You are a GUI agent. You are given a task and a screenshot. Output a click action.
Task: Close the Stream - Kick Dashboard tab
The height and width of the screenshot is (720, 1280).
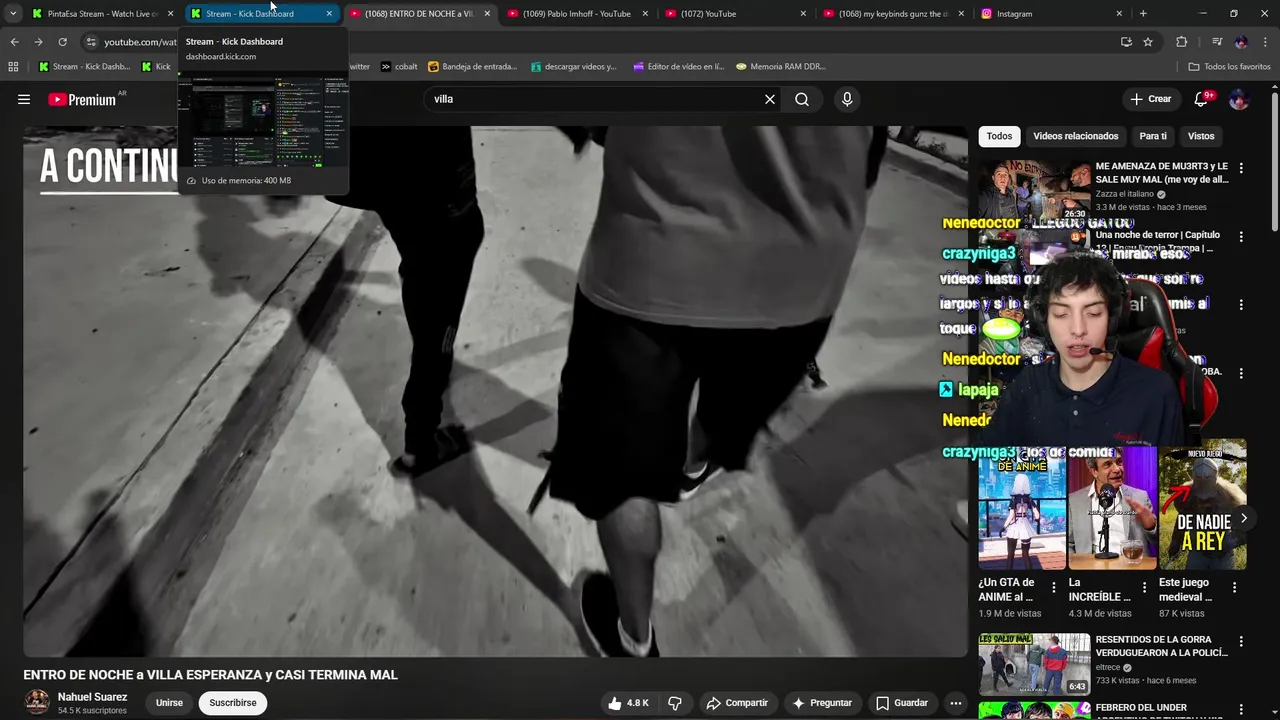click(x=329, y=14)
